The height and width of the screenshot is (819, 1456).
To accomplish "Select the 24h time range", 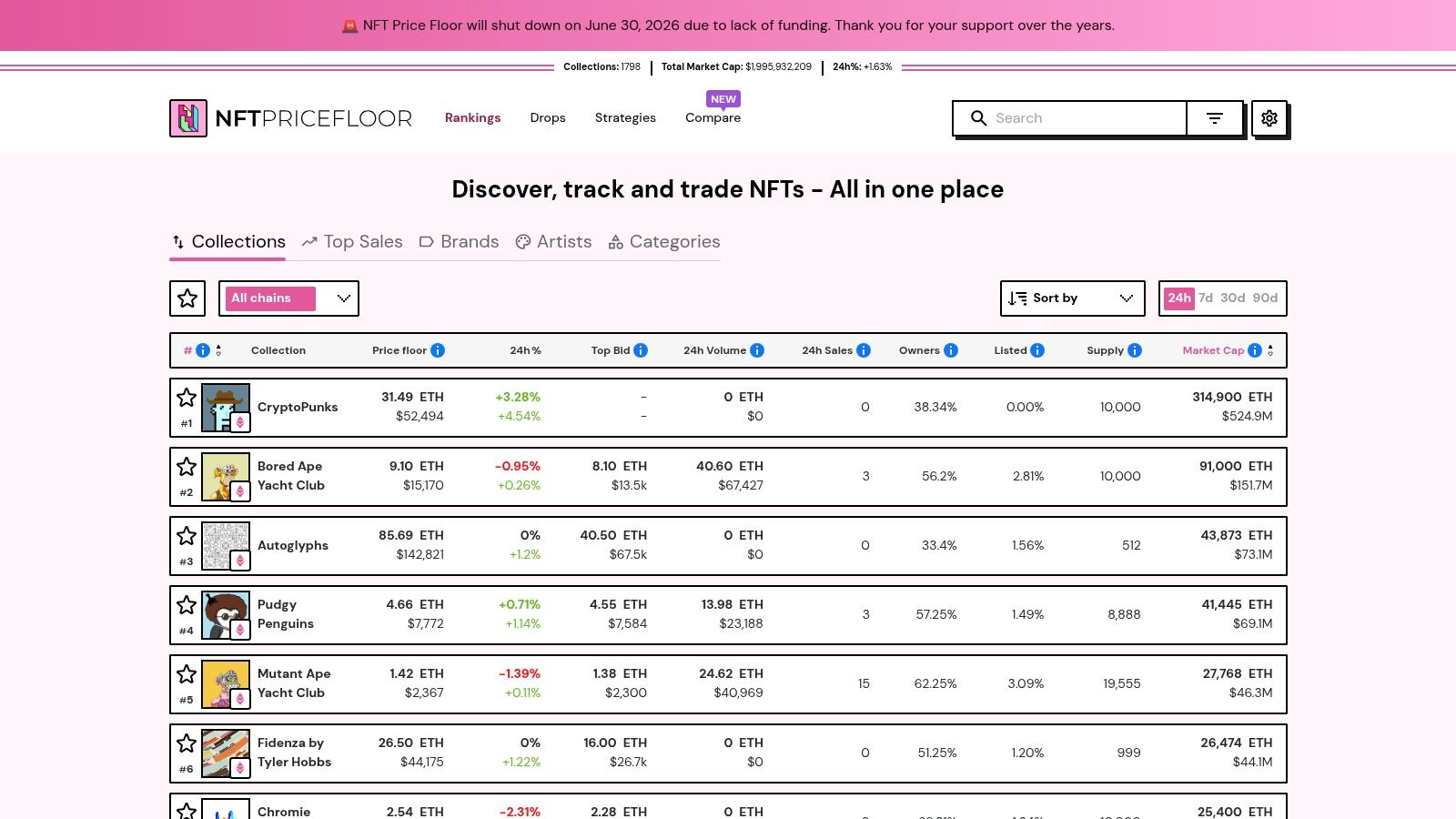I will 1179,298.
